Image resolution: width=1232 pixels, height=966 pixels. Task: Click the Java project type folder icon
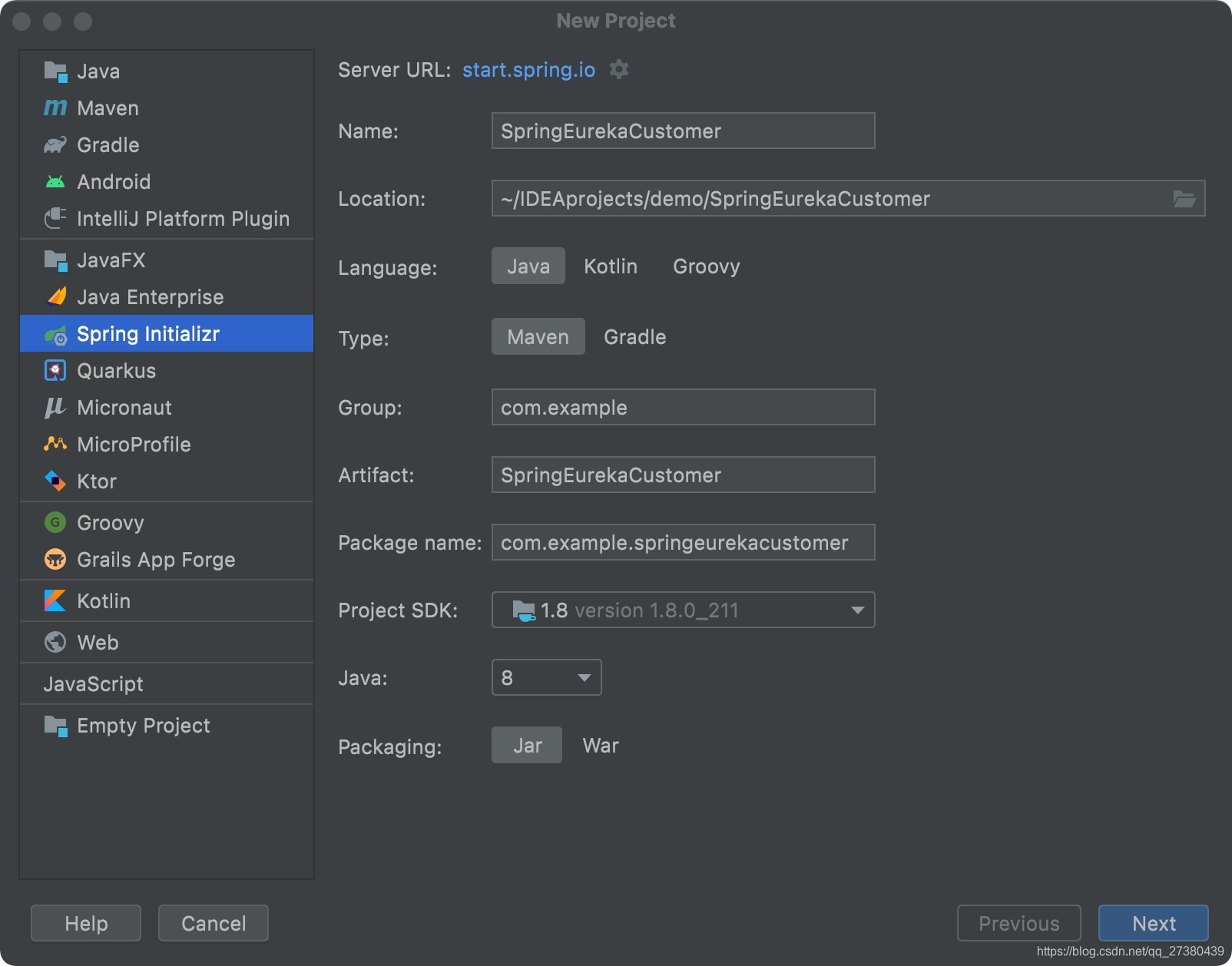point(55,71)
